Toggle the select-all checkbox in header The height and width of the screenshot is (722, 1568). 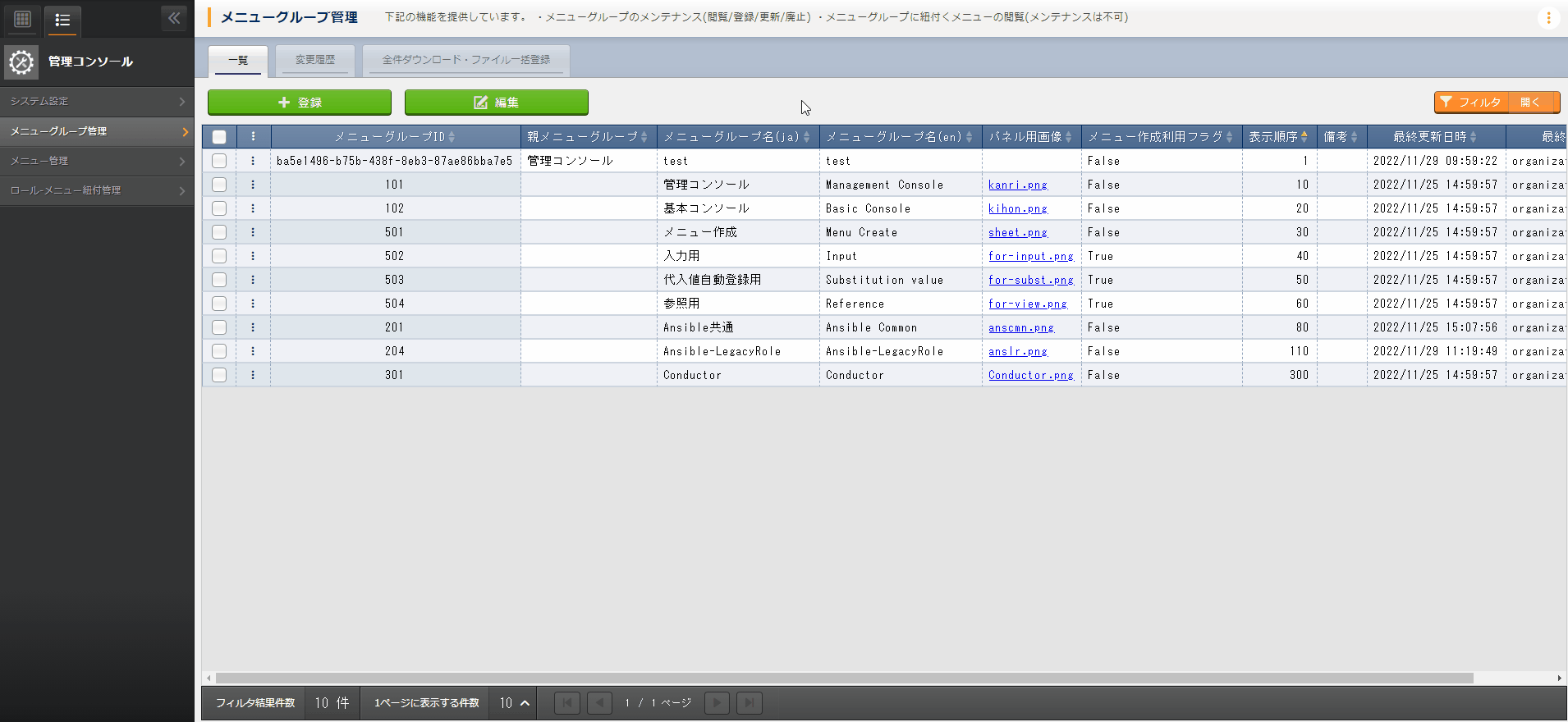[x=219, y=137]
